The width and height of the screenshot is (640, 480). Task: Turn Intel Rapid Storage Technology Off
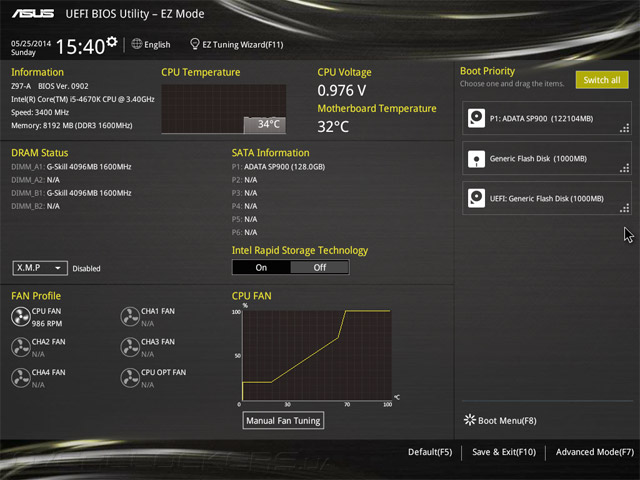click(x=320, y=267)
